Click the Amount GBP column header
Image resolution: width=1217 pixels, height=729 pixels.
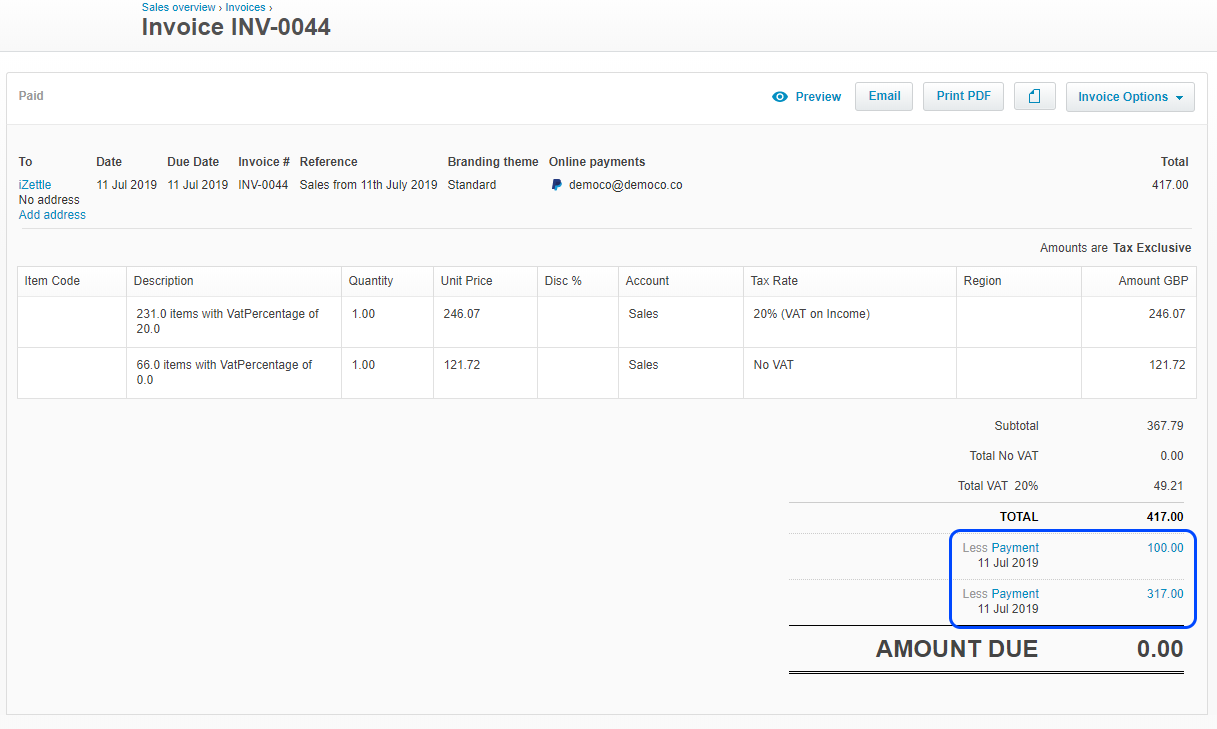(1152, 281)
